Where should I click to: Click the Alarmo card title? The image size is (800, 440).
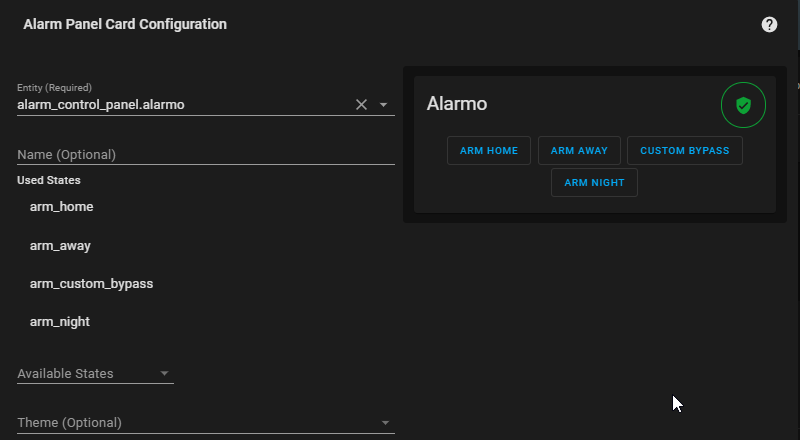[x=457, y=104]
